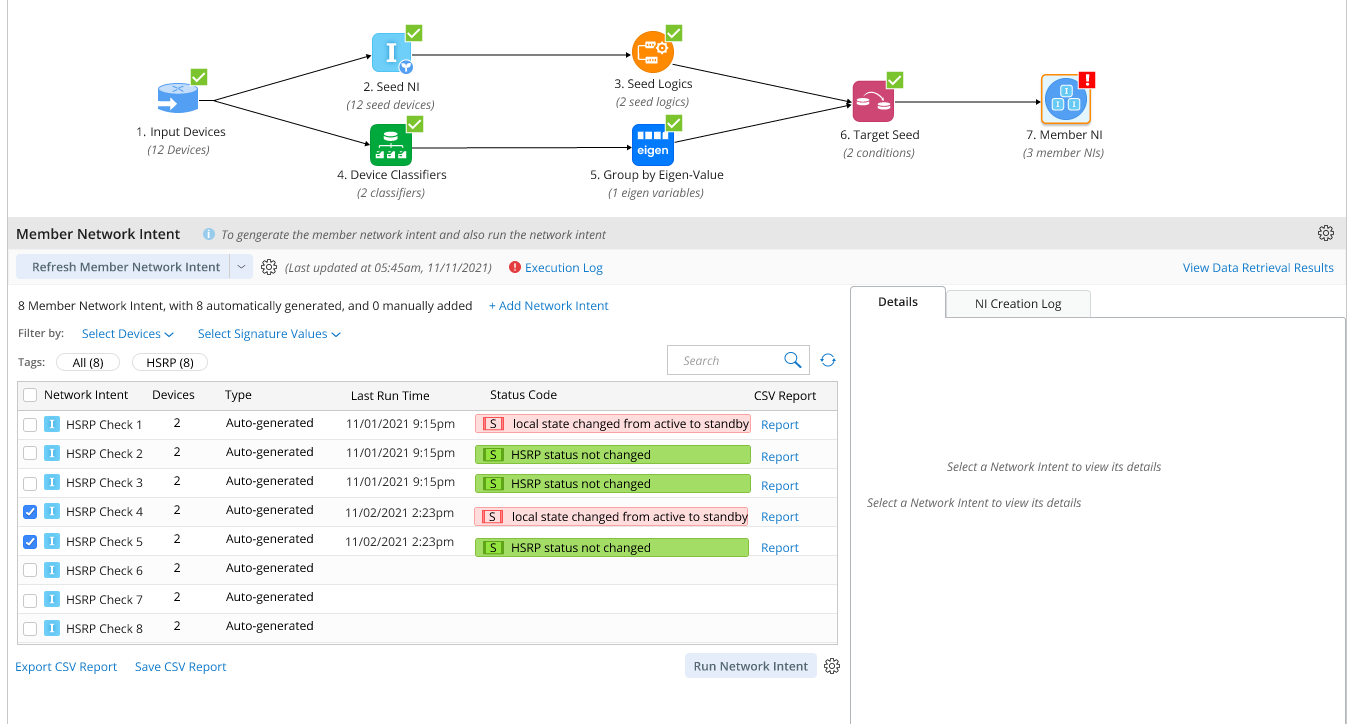
Task: Select the Seed NI node icon
Action: click(392, 52)
